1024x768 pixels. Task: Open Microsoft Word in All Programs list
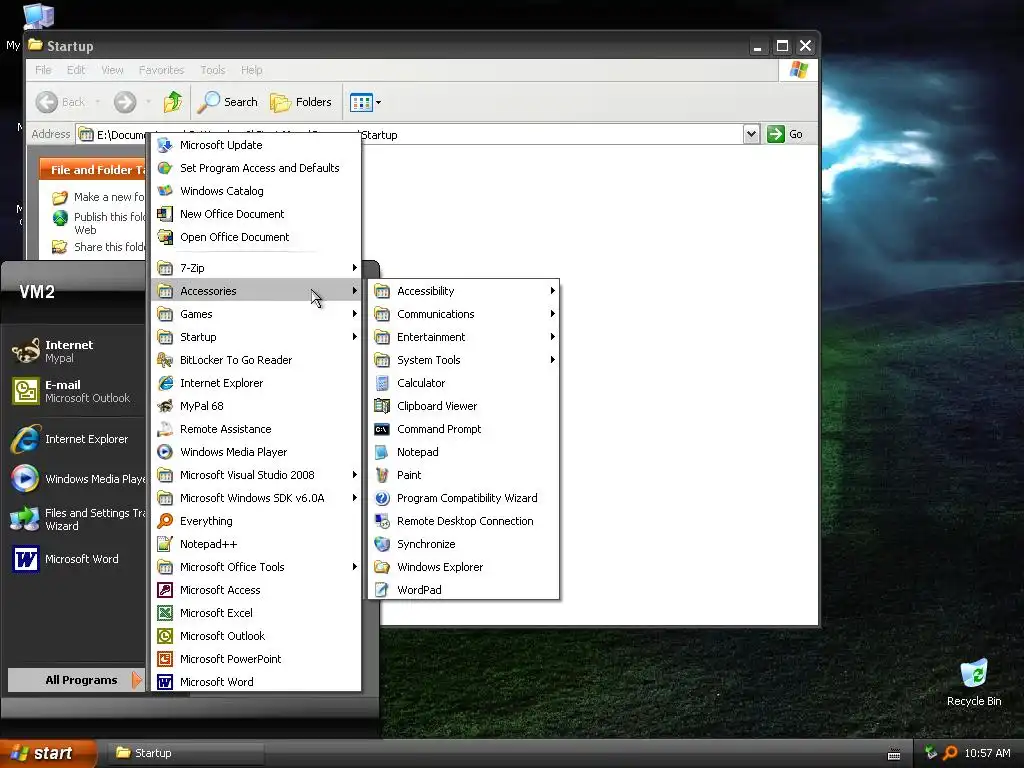pyautogui.click(x=256, y=681)
